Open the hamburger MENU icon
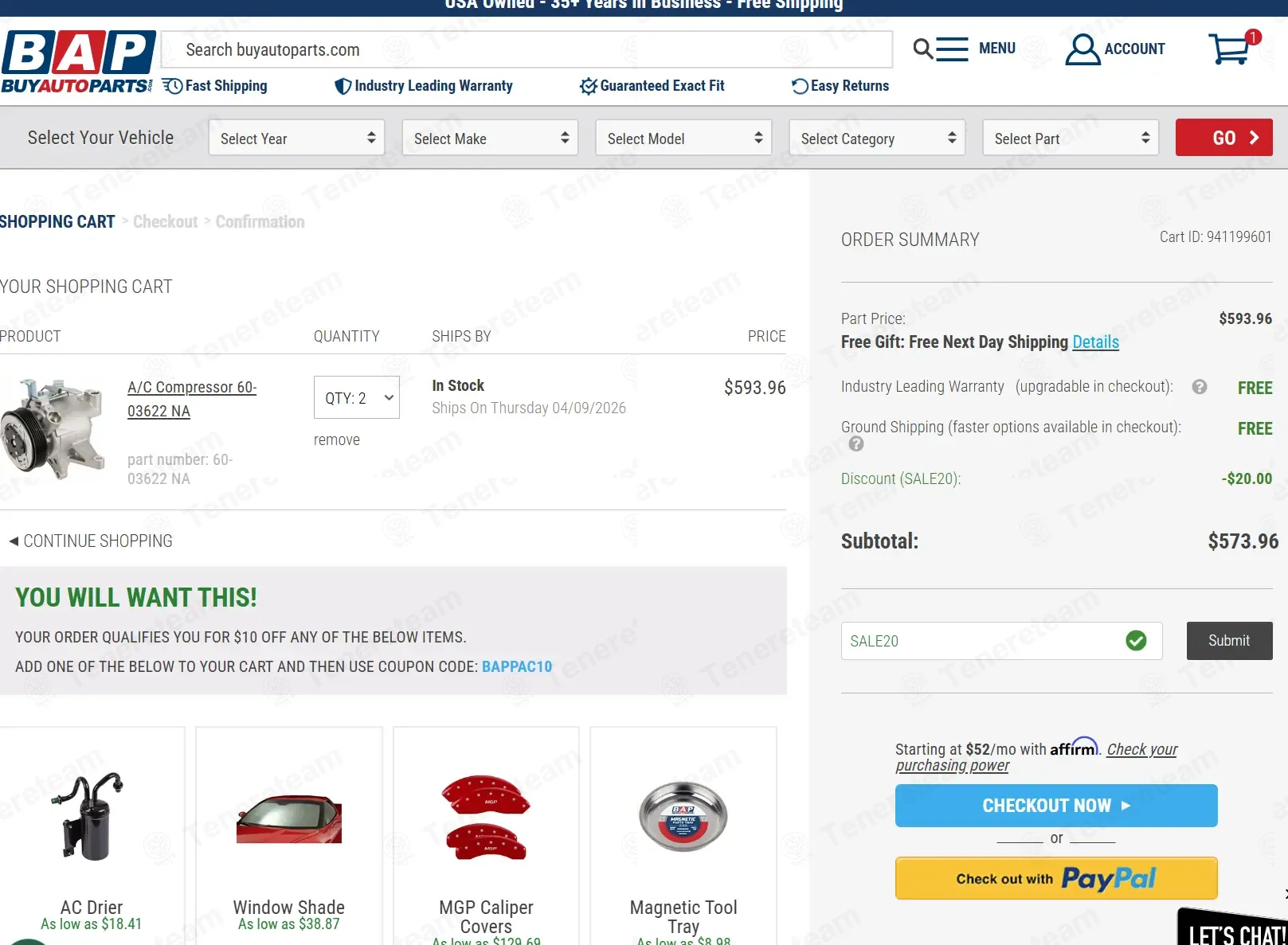 coord(952,49)
